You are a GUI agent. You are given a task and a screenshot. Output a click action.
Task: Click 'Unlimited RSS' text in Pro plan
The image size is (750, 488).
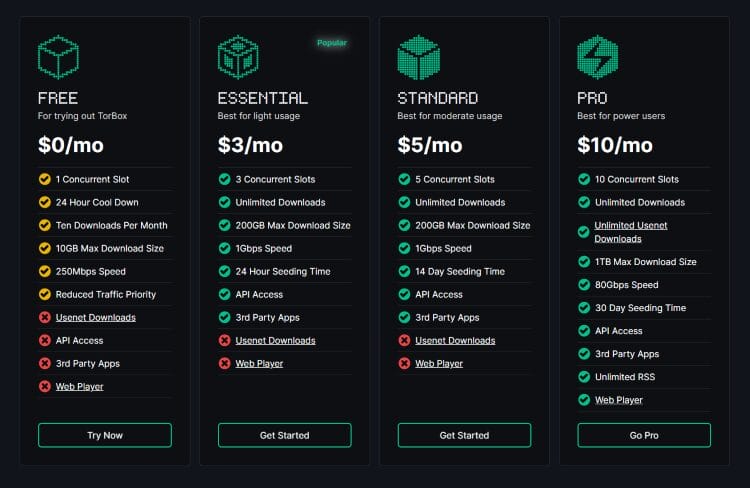click(625, 377)
